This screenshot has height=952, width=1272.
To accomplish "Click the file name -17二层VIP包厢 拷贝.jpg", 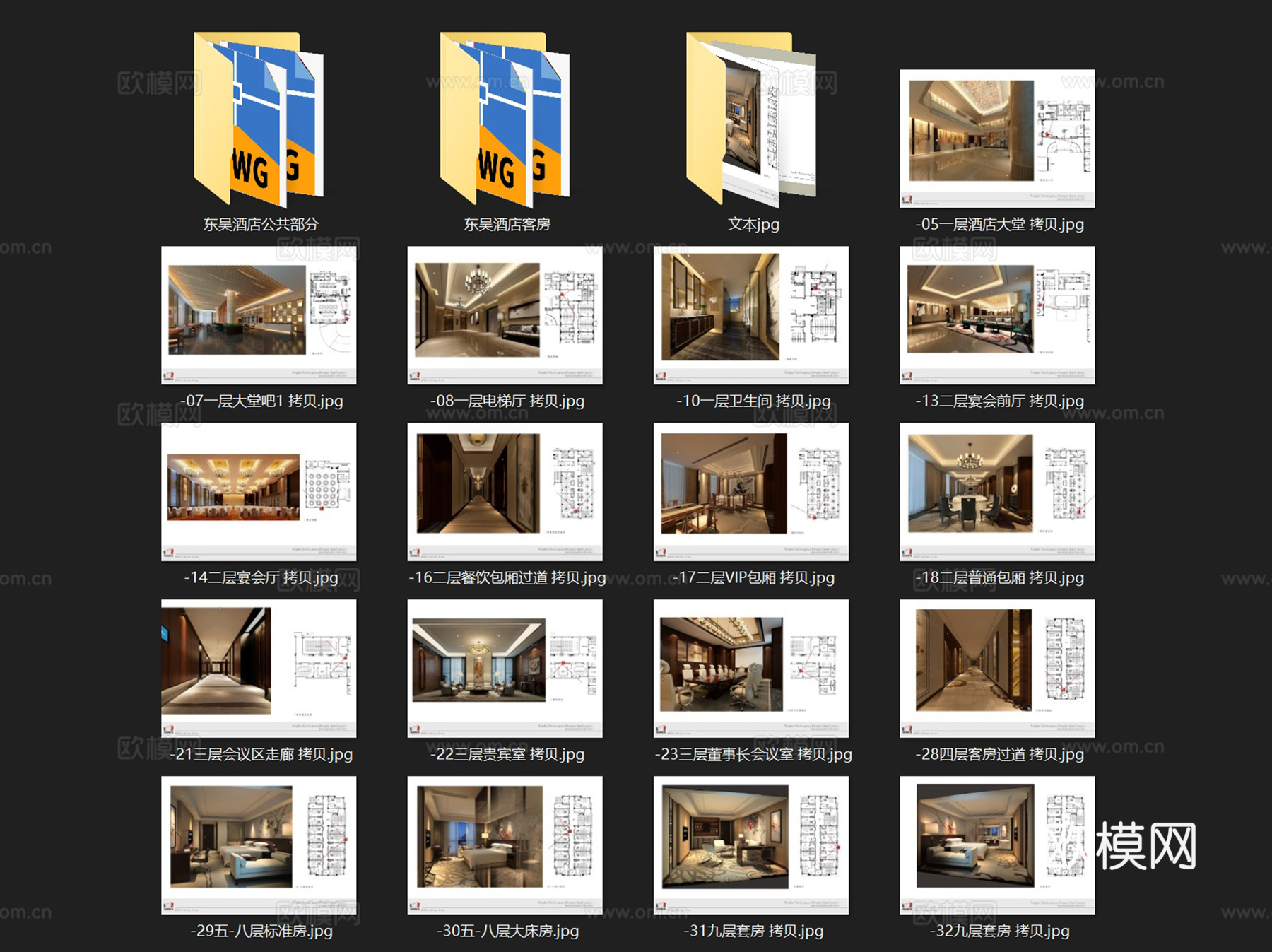I will point(753,577).
